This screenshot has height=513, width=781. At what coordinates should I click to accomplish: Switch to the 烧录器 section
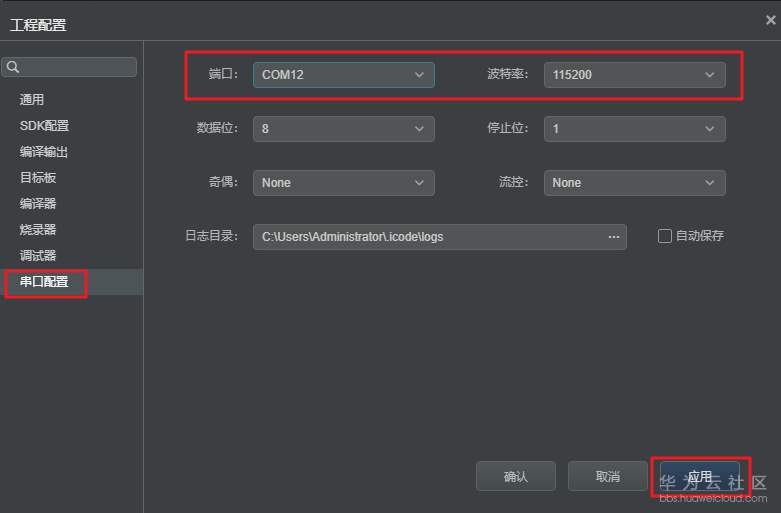[38, 230]
